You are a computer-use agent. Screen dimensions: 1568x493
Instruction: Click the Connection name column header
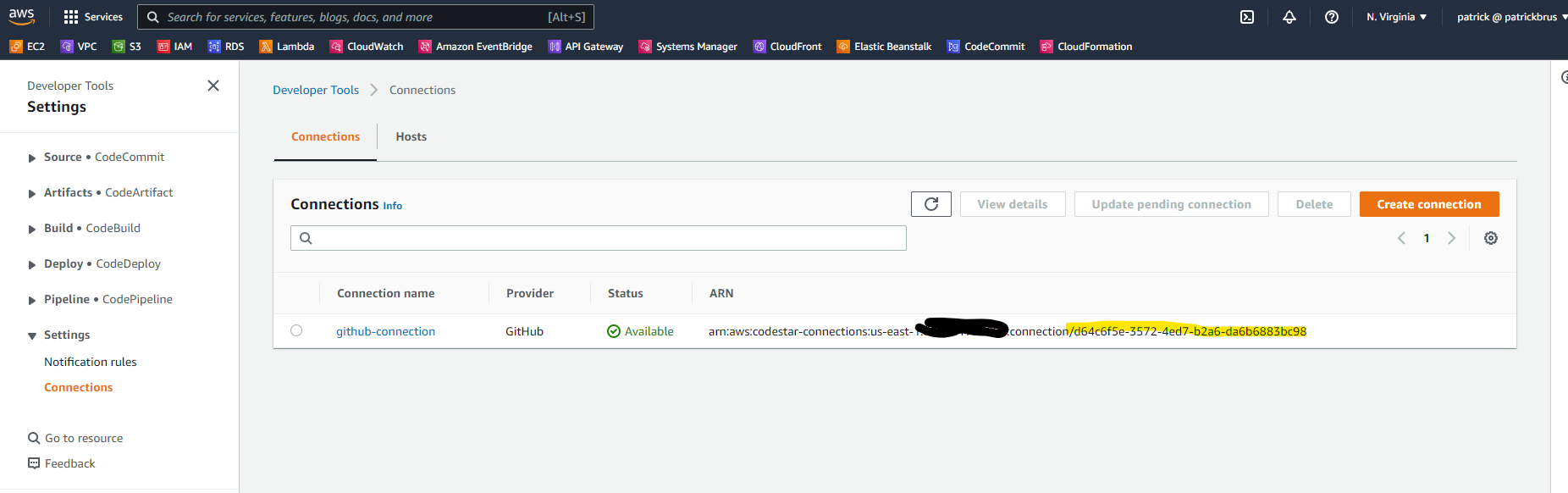[x=386, y=293]
